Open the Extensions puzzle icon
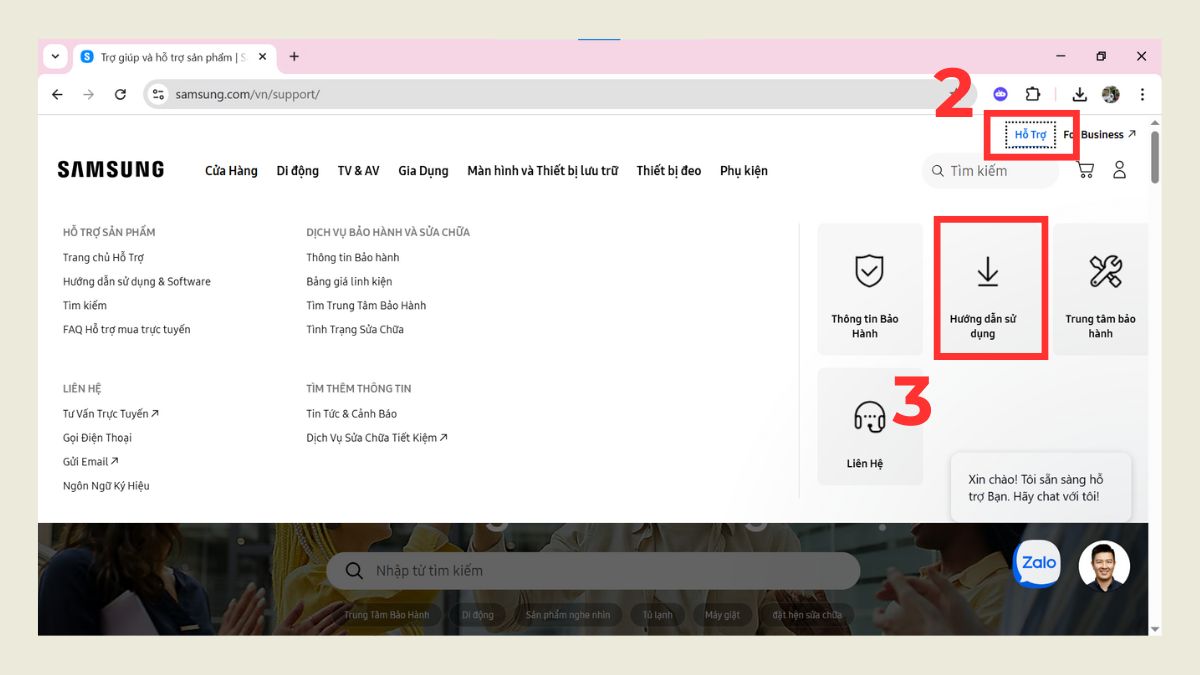Screen dimensions: 1200x675 1033,94
